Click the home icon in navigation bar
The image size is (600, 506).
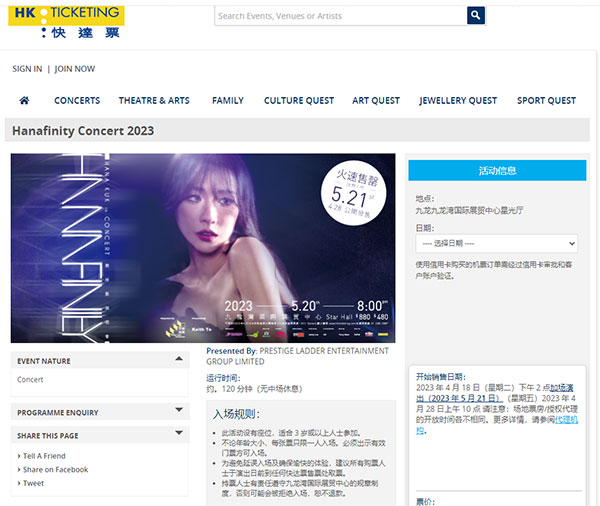[x=24, y=100]
